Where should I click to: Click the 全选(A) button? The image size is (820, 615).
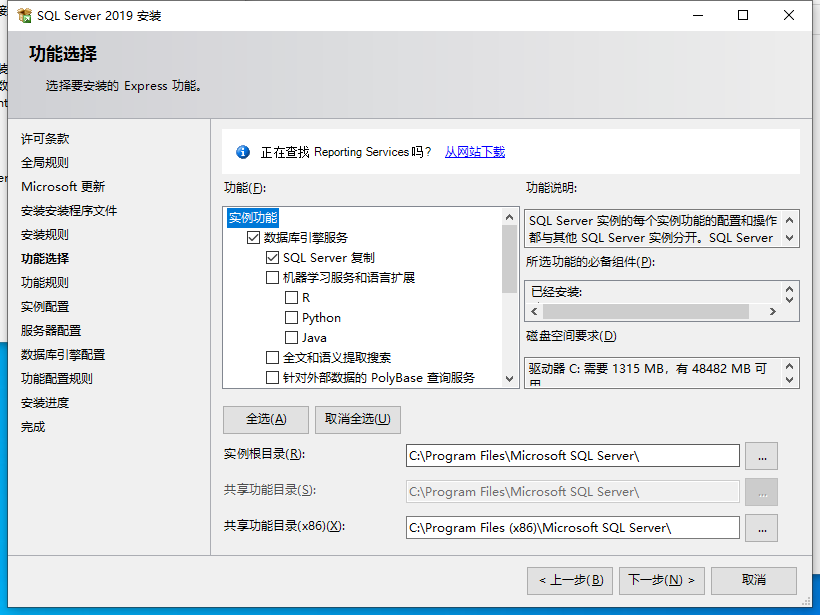click(x=266, y=419)
